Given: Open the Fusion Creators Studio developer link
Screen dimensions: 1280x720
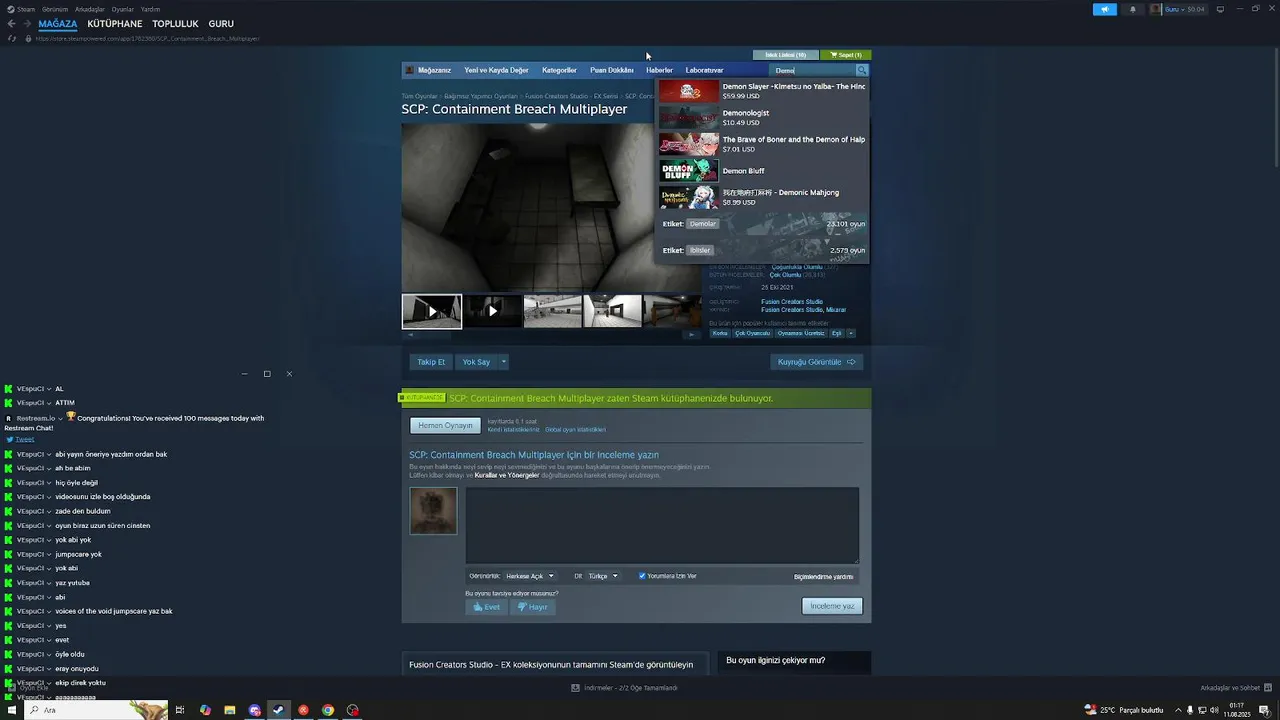Looking at the screenshot, I should coord(792,302).
